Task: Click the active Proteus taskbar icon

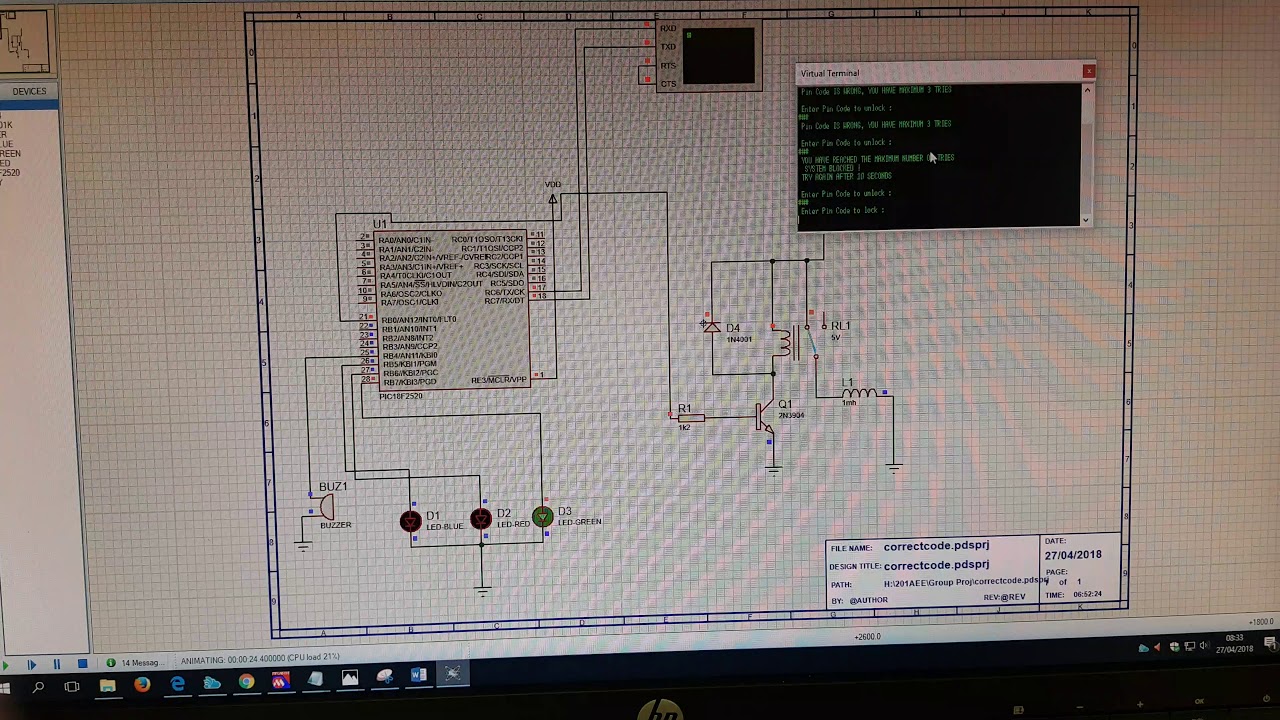Action: (452, 675)
